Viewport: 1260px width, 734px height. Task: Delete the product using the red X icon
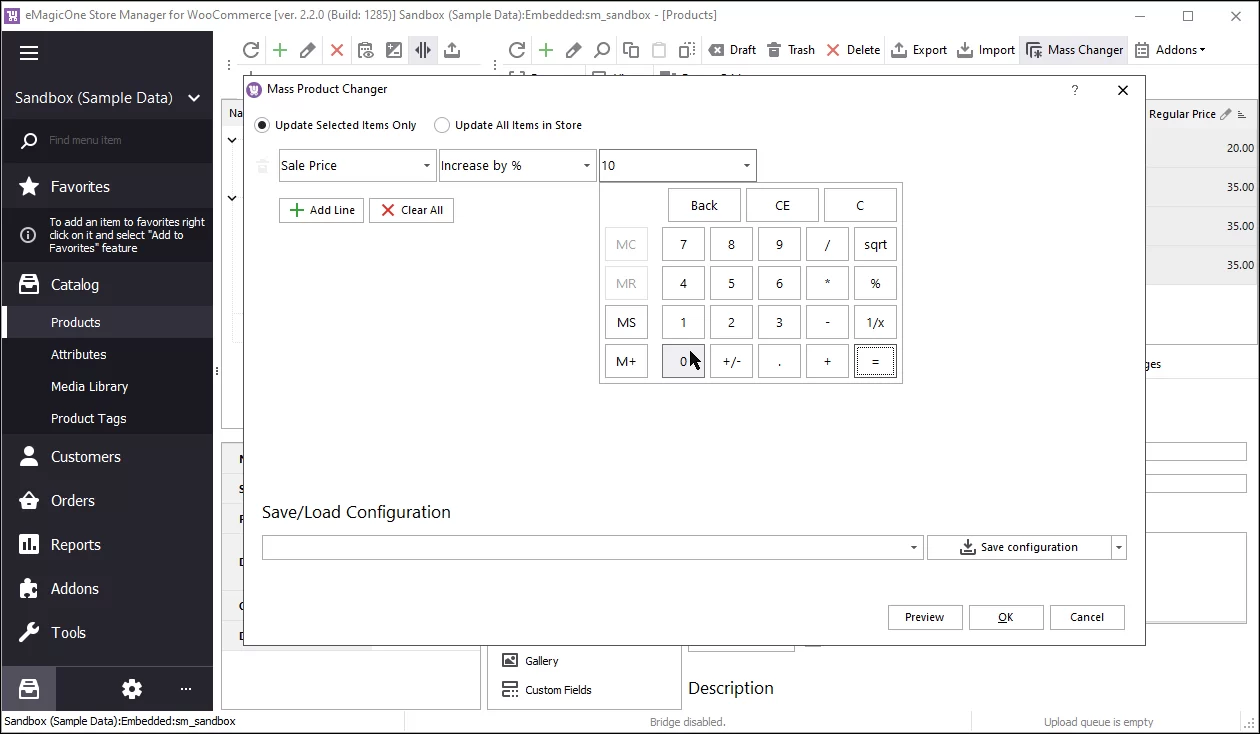click(338, 49)
